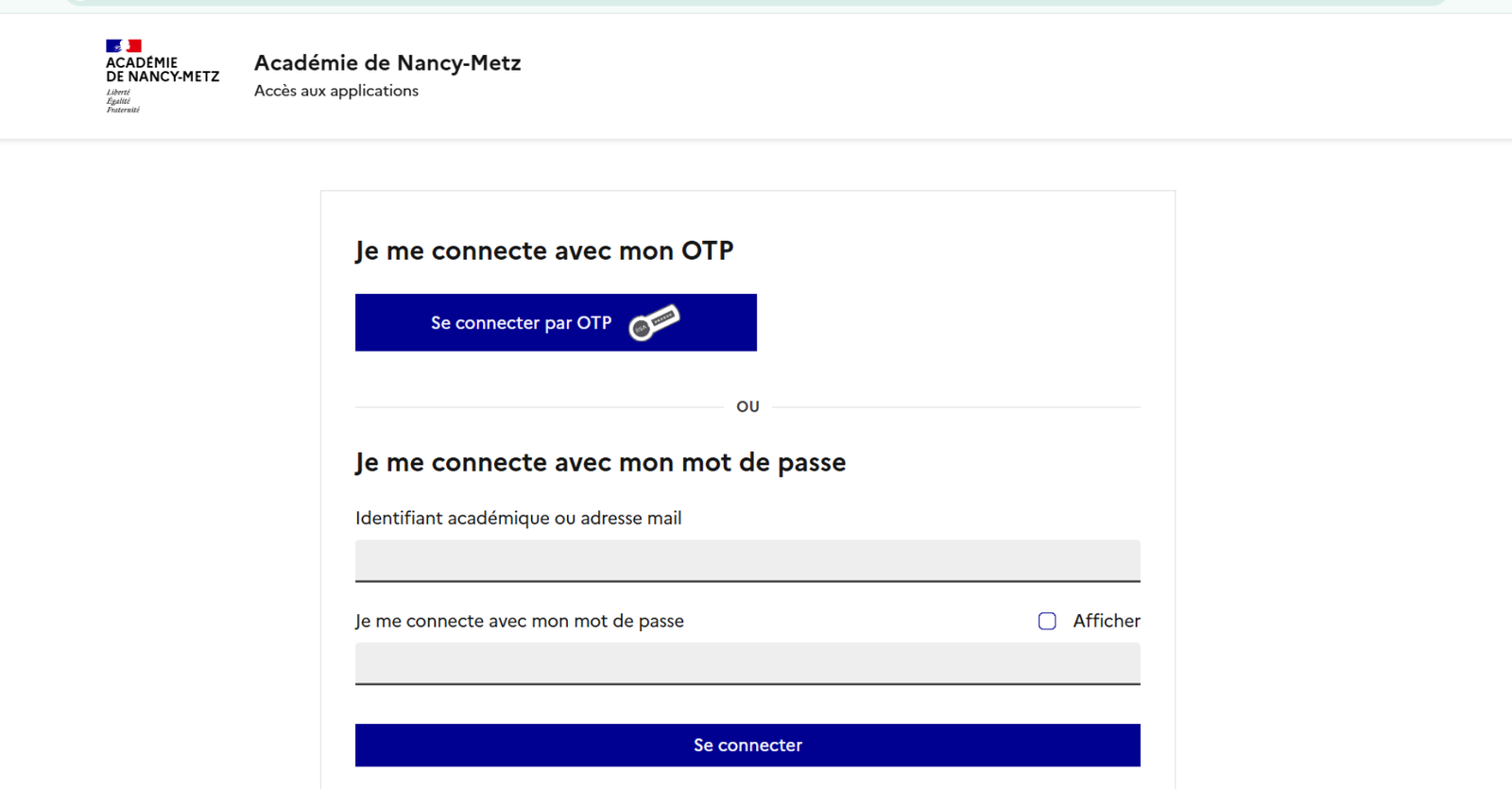Click the OU separator between login options
This screenshot has width=1512, height=789.
[x=747, y=406]
